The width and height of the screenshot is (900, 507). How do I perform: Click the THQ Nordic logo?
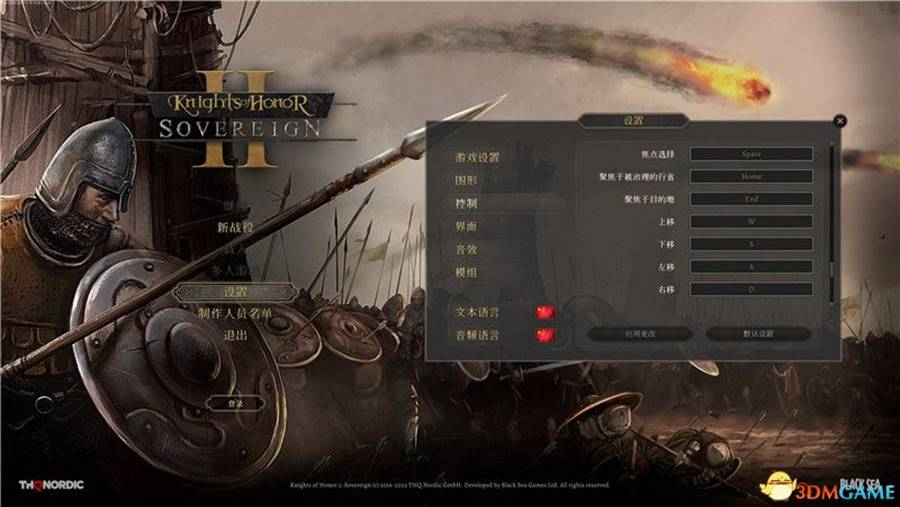[x=51, y=485]
